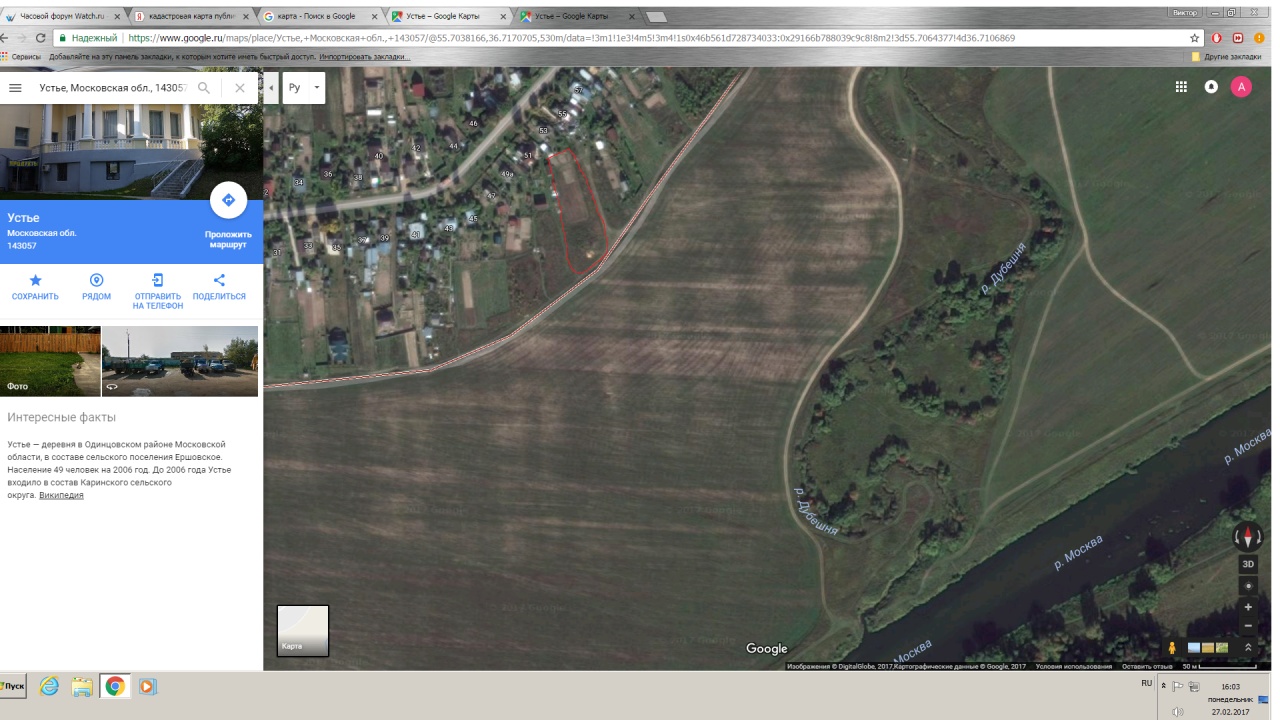Open the Google apps grid
This screenshot has width=1280, height=720.
click(1181, 87)
